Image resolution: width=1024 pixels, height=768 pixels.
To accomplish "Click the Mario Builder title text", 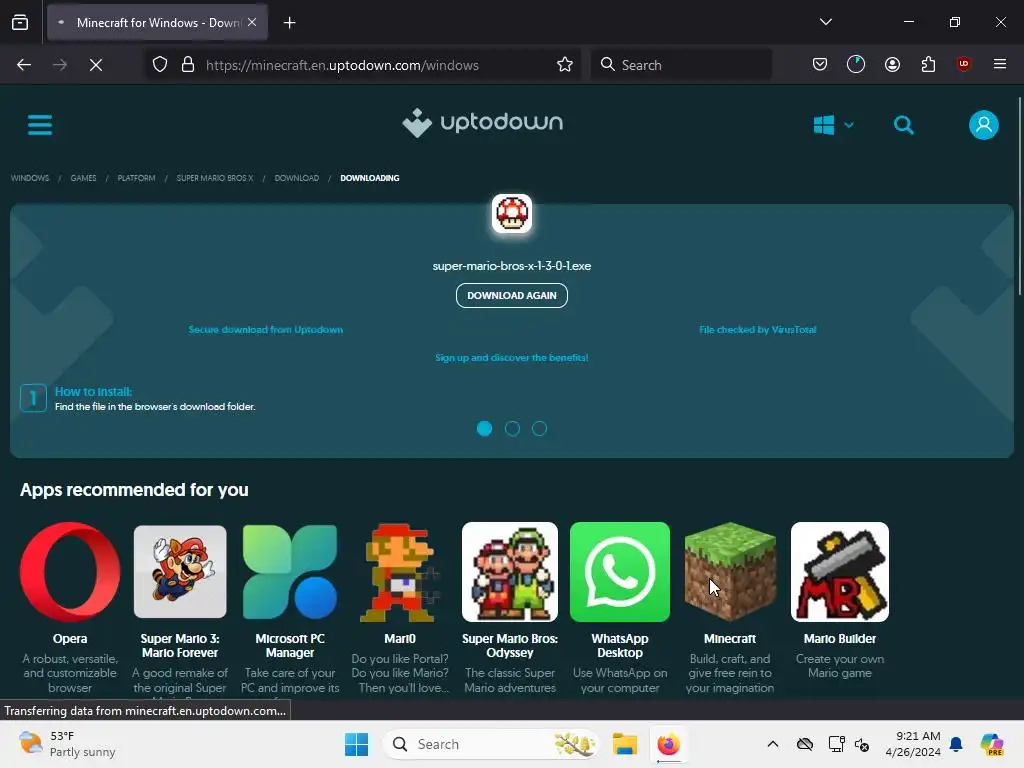I will pyautogui.click(x=840, y=639).
